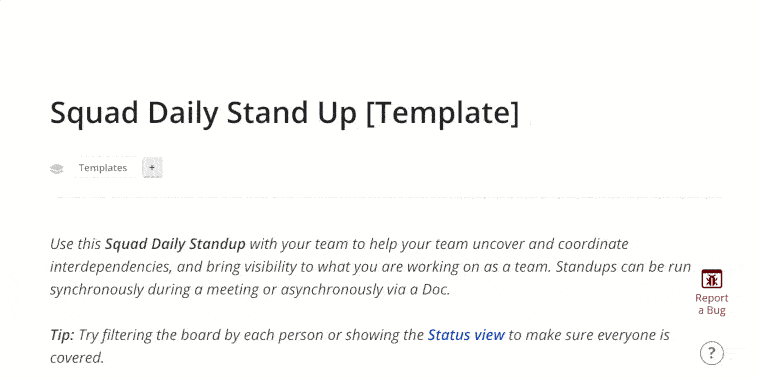The height and width of the screenshot is (379, 760).
Task: Click the Report a Bug text label
Action: click(712, 304)
